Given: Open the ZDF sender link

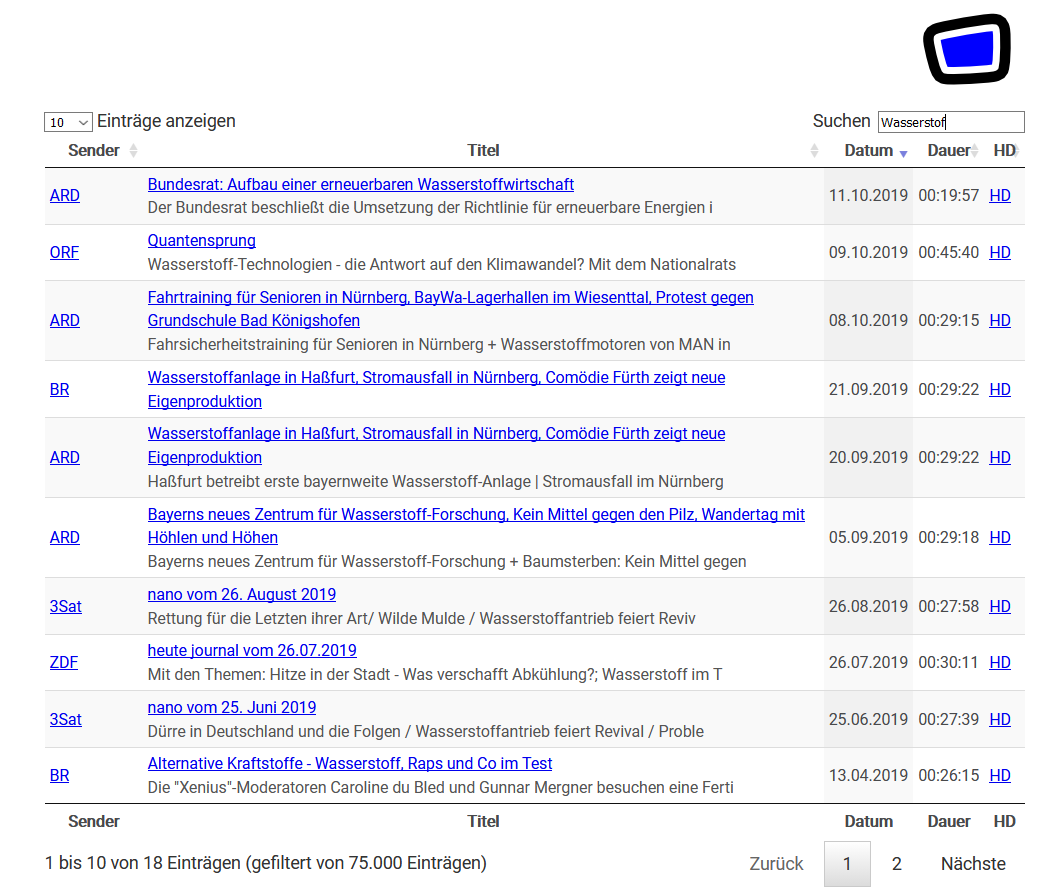Looking at the screenshot, I should (64, 662).
